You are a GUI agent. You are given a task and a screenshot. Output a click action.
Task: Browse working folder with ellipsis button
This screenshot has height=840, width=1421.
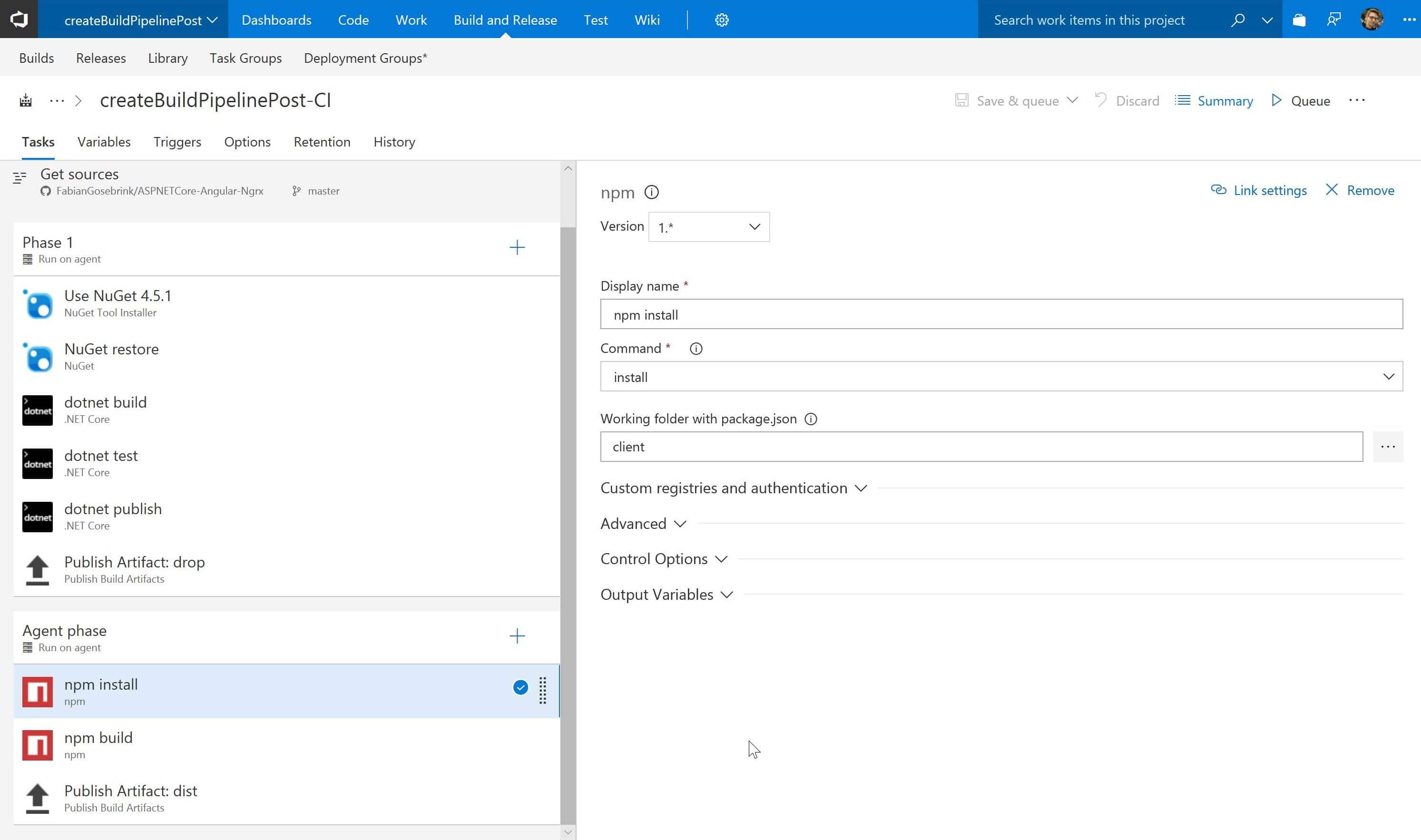pos(1388,447)
